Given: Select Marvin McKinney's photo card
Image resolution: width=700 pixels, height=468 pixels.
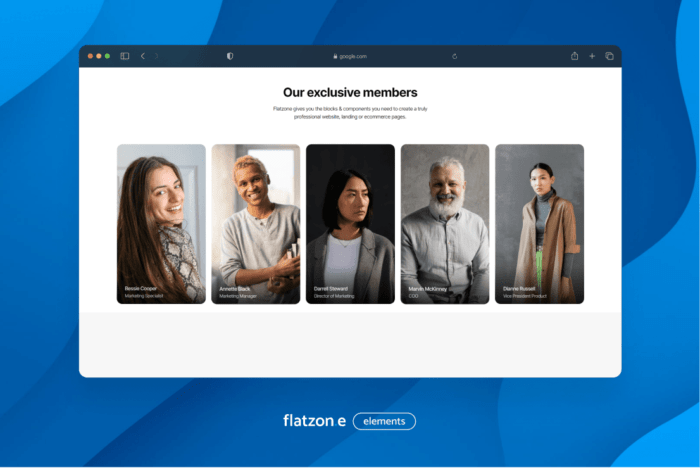Looking at the screenshot, I should click(x=445, y=223).
